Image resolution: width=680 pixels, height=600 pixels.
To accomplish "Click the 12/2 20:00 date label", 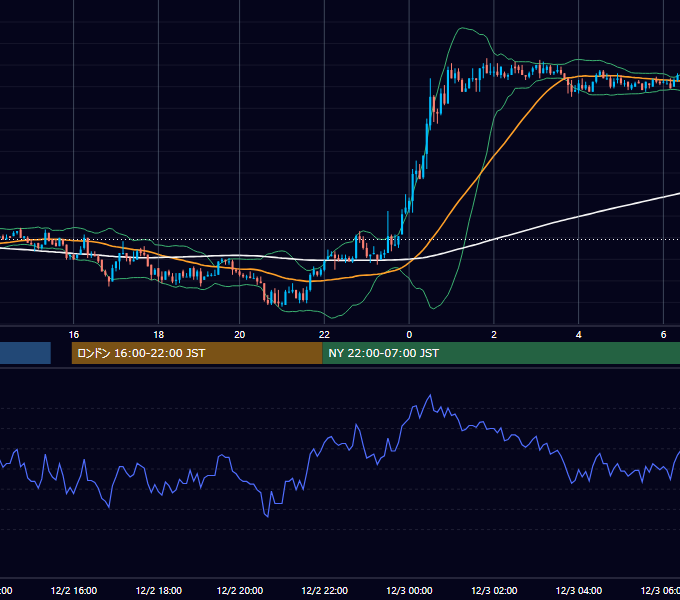I will click(240, 591).
